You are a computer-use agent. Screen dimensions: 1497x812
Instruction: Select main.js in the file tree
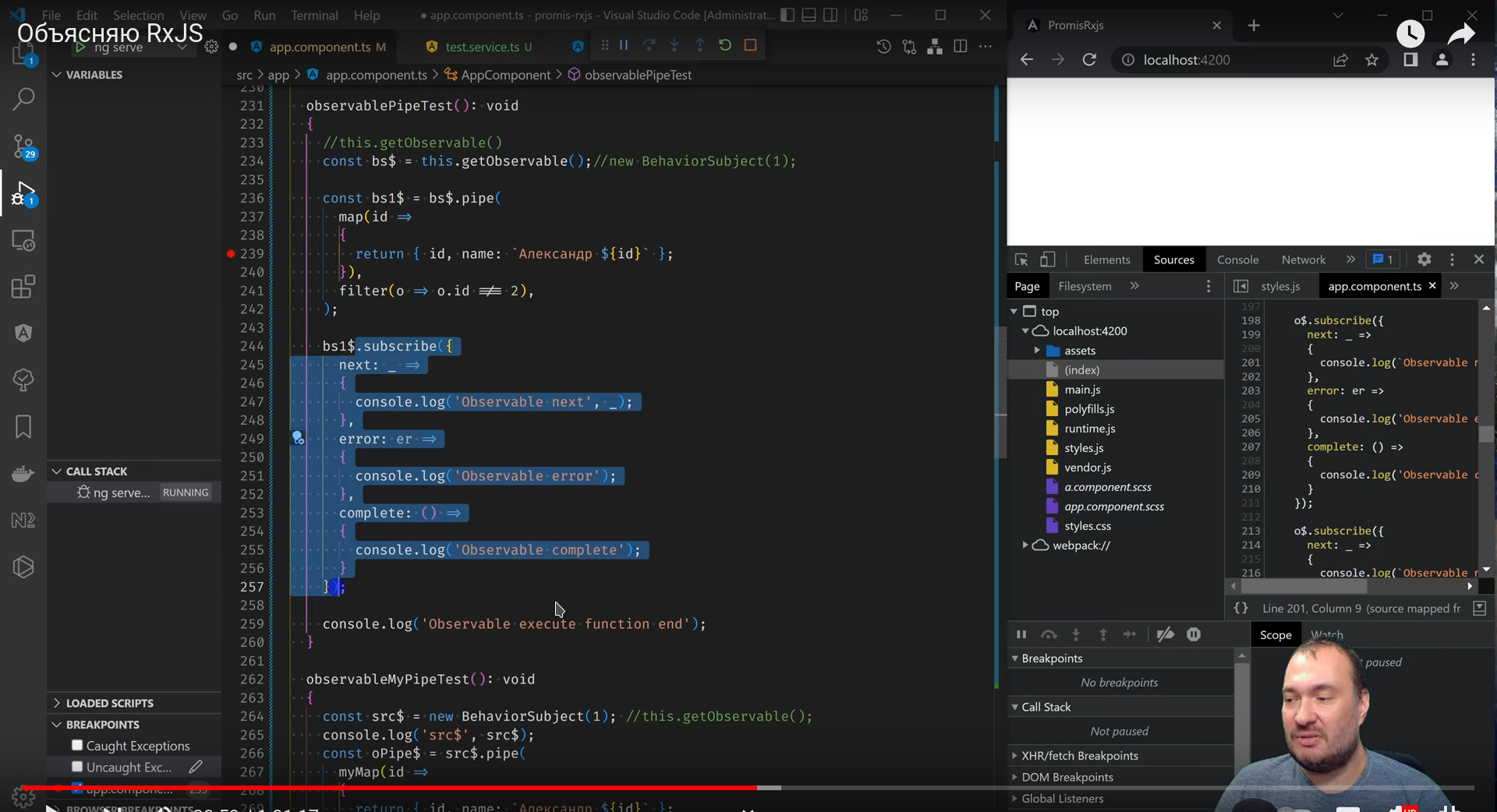pyautogui.click(x=1082, y=390)
